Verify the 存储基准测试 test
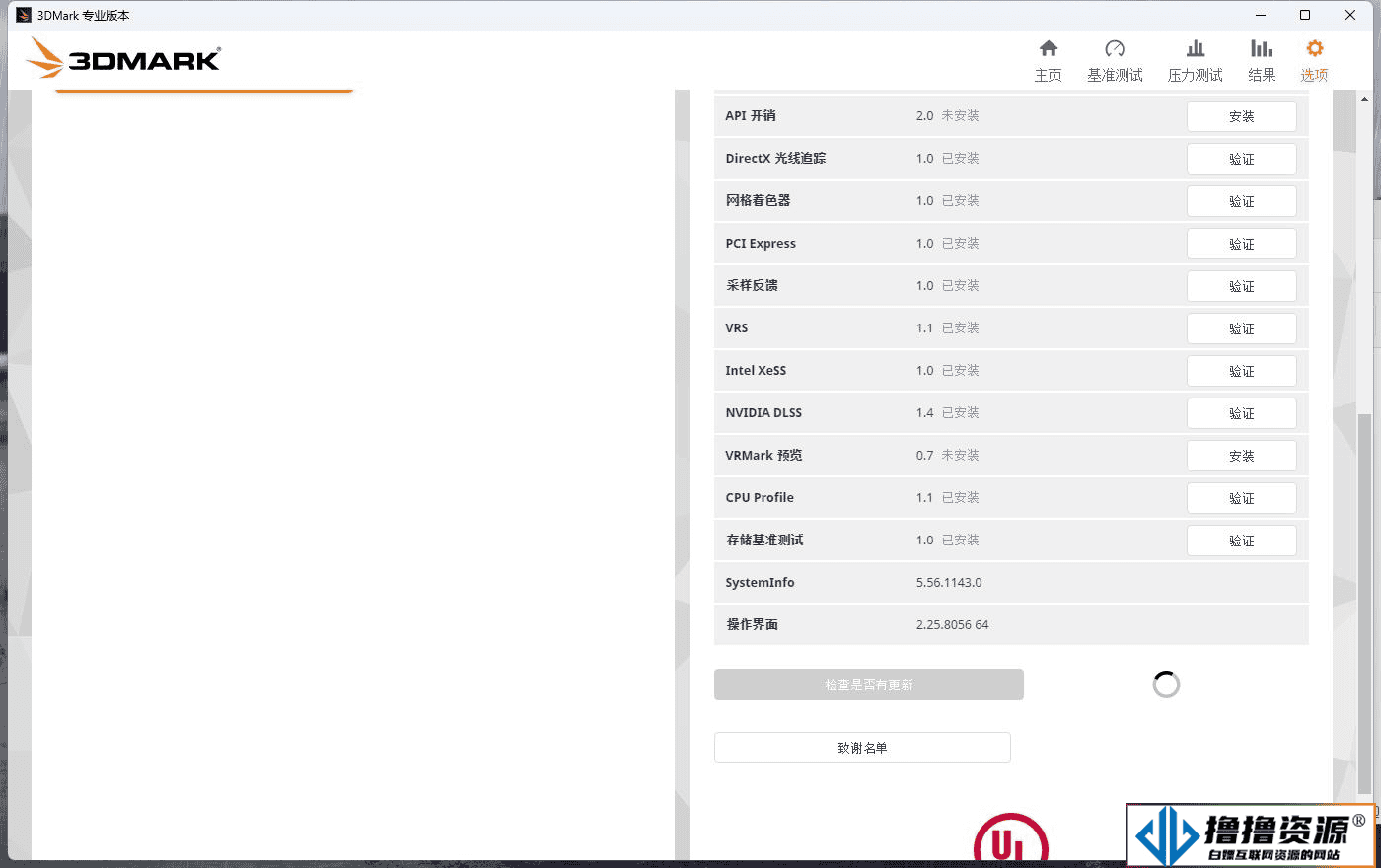 [1241, 541]
